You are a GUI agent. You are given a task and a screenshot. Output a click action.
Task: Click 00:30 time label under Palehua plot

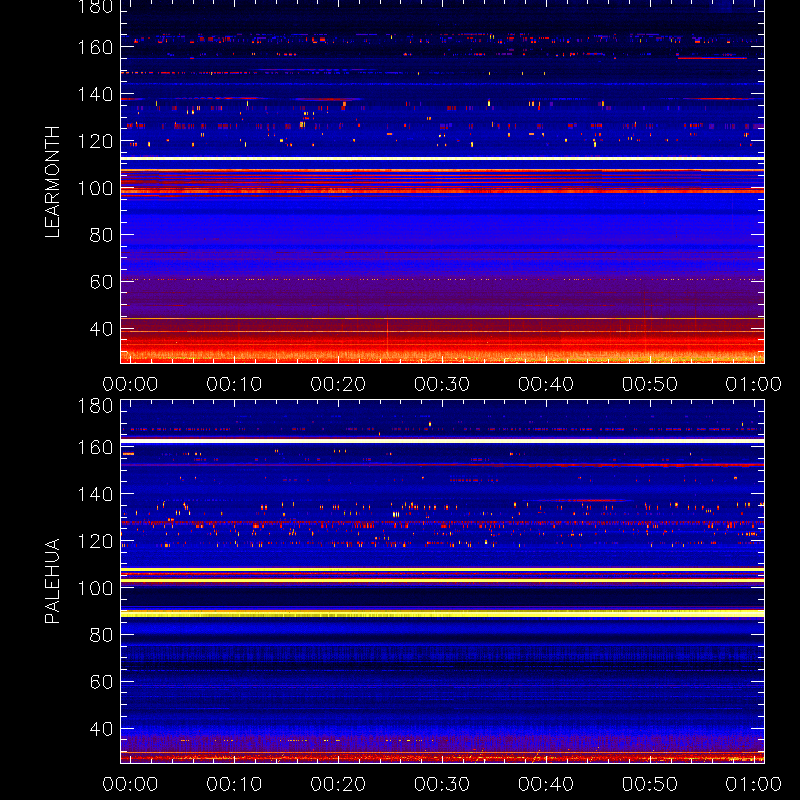click(442, 784)
